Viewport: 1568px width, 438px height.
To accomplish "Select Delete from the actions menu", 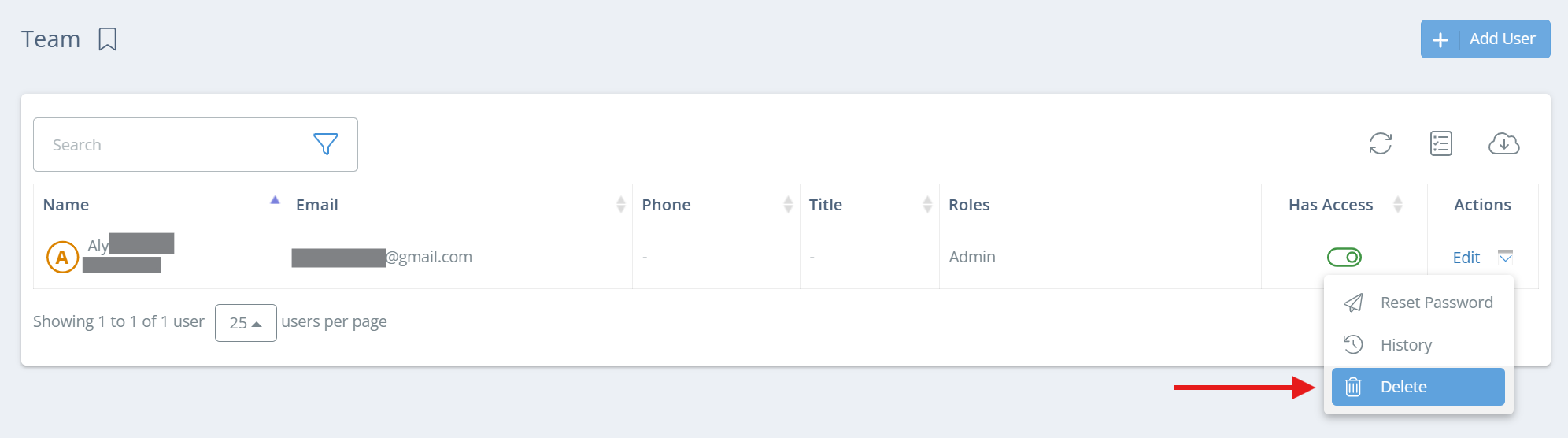I will (x=1403, y=387).
